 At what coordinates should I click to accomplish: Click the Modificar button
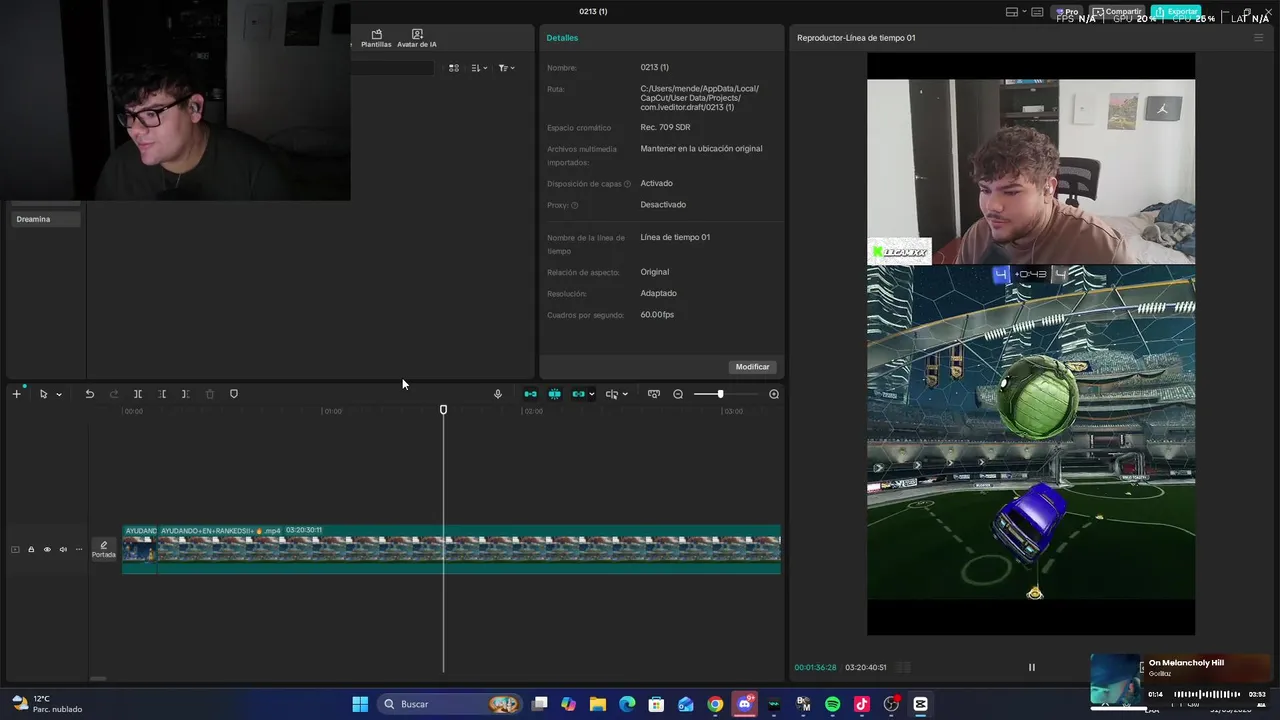[x=752, y=367]
